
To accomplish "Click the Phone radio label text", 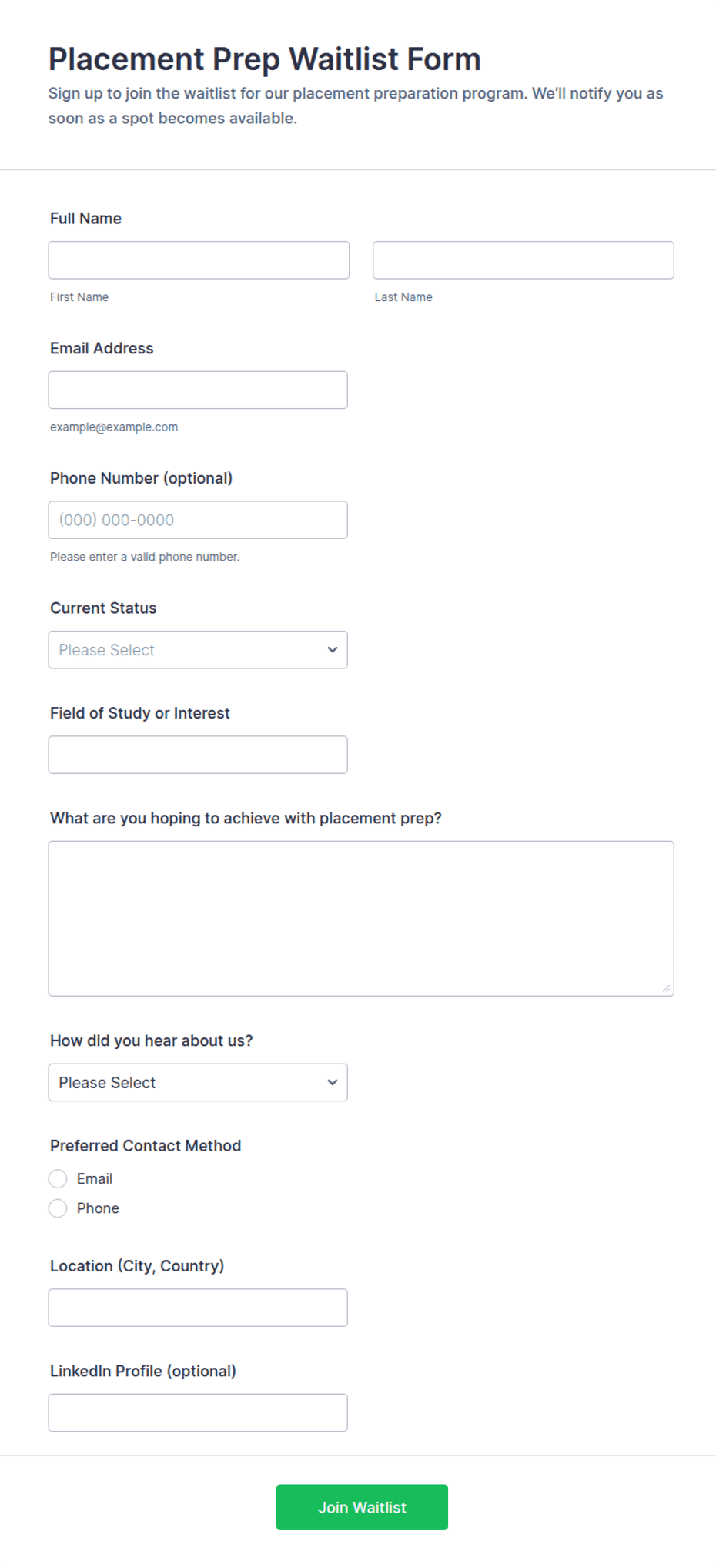I will (98, 1208).
